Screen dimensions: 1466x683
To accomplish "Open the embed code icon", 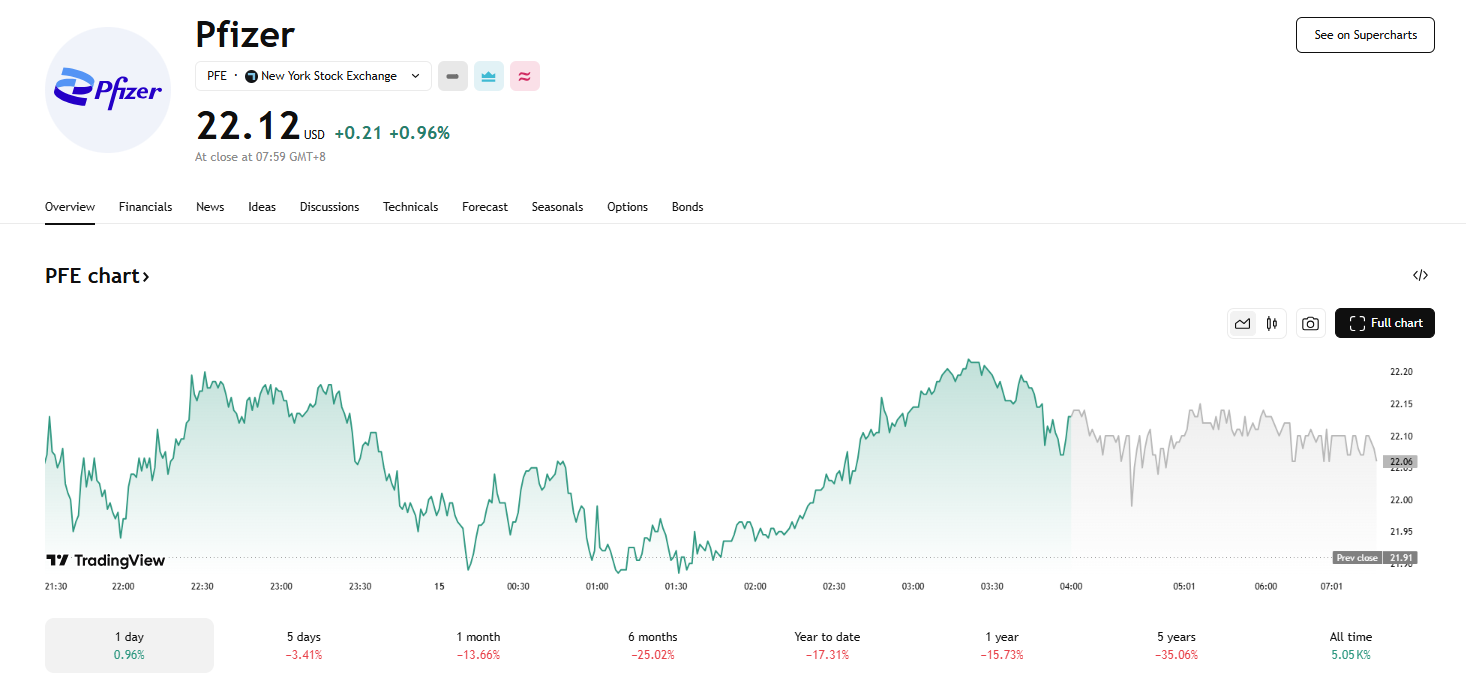I will point(1420,276).
